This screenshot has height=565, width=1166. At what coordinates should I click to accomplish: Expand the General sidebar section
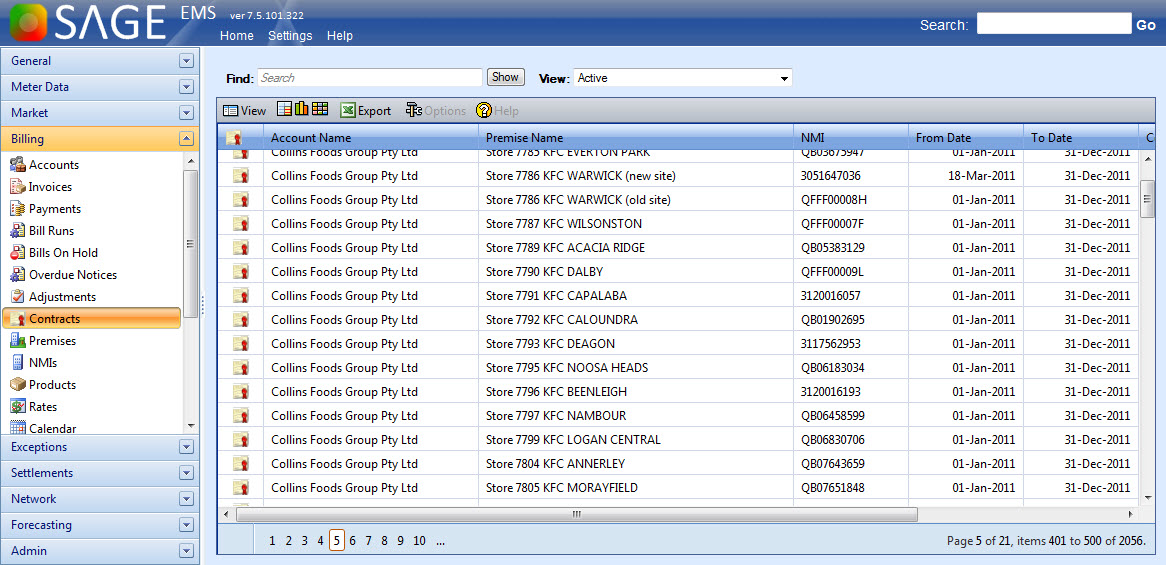[186, 61]
